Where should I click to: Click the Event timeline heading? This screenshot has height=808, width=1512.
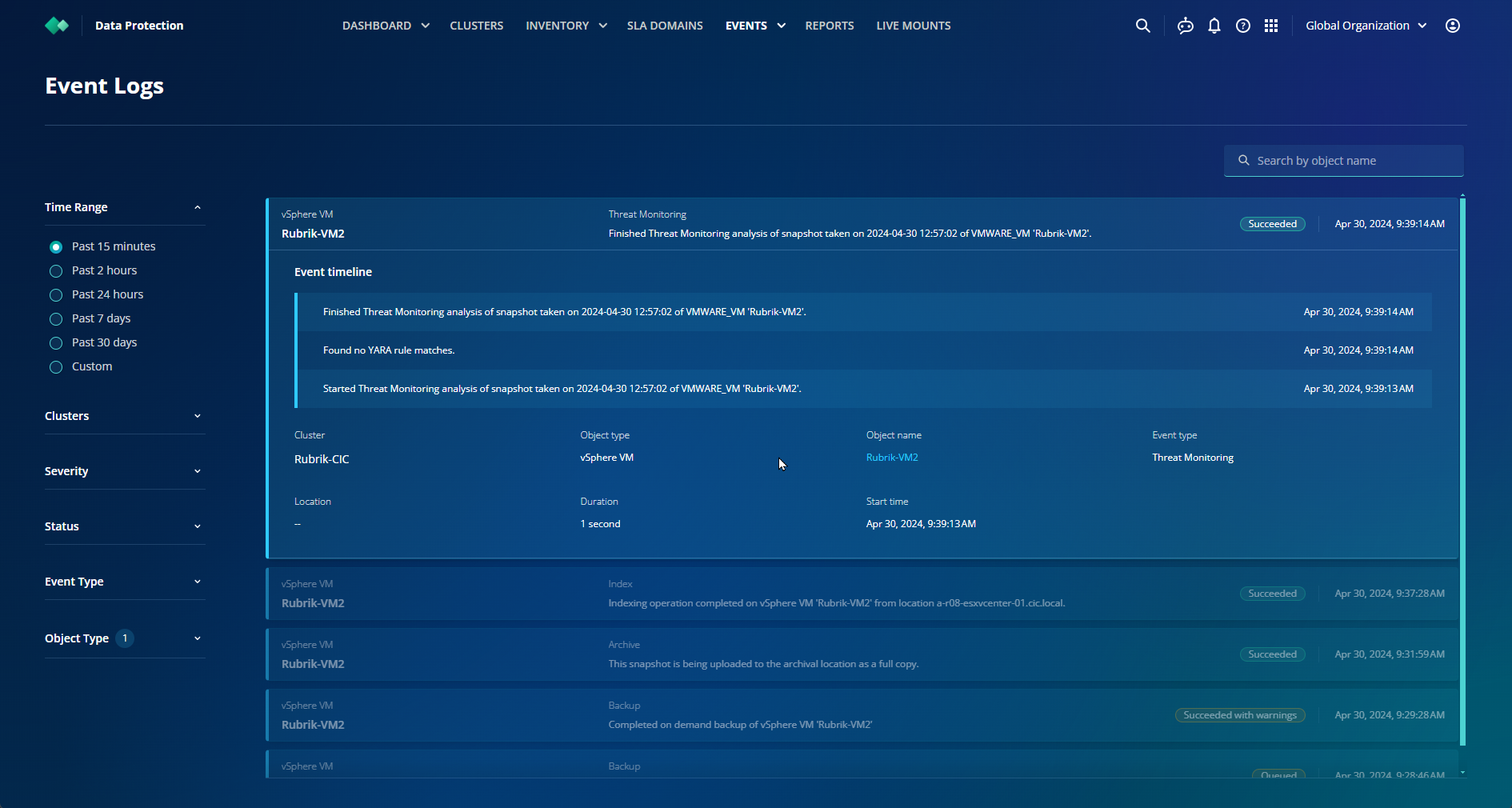tap(333, 272)
